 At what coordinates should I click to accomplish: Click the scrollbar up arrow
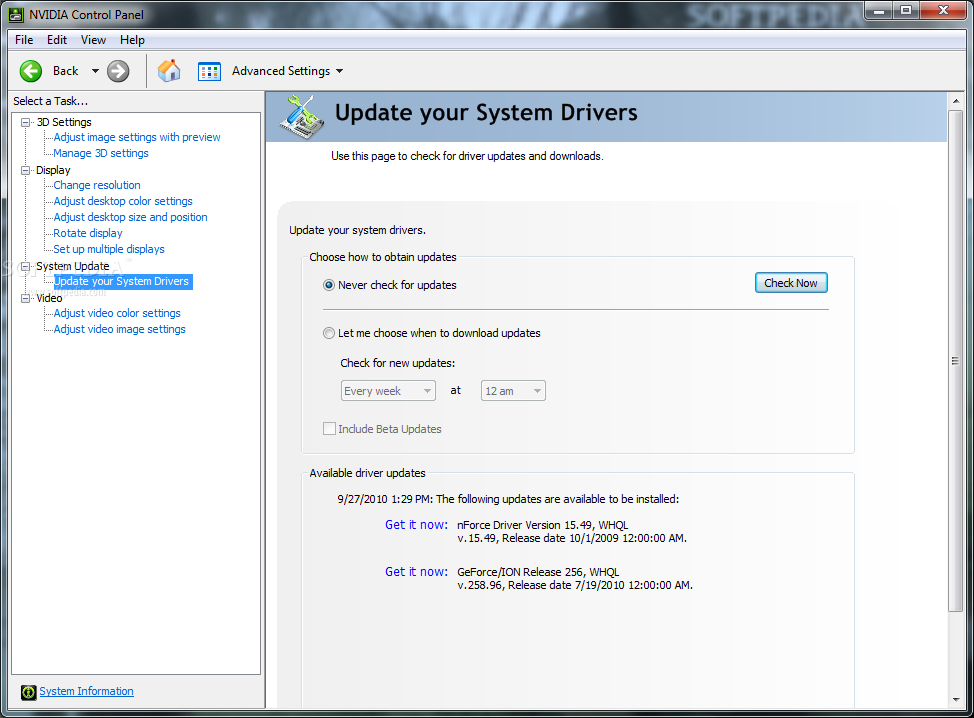coord(956,101)
